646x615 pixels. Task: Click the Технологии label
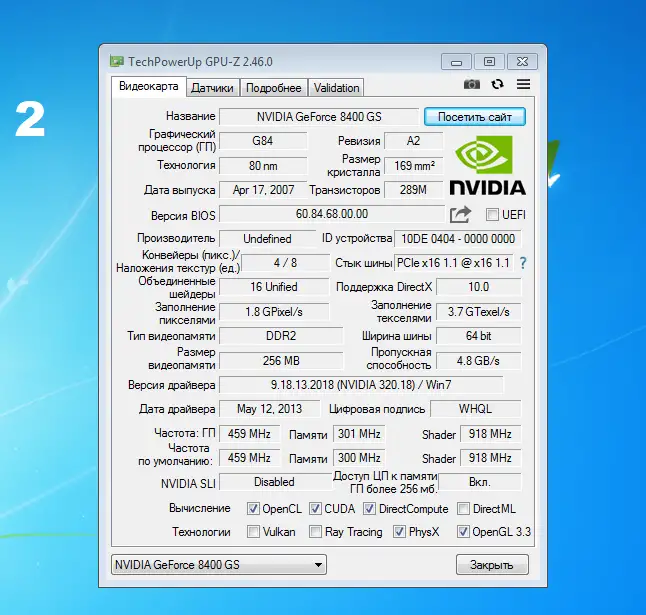pyautogui.click(x=201, y=532)
